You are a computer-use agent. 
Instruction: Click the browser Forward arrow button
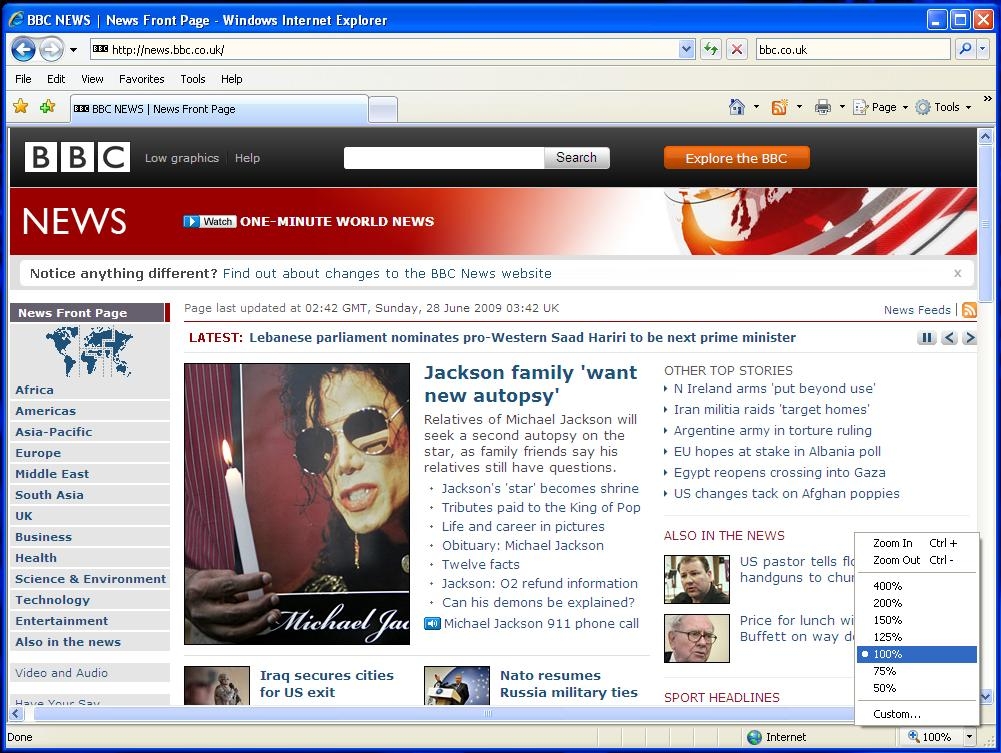point(52,49)
